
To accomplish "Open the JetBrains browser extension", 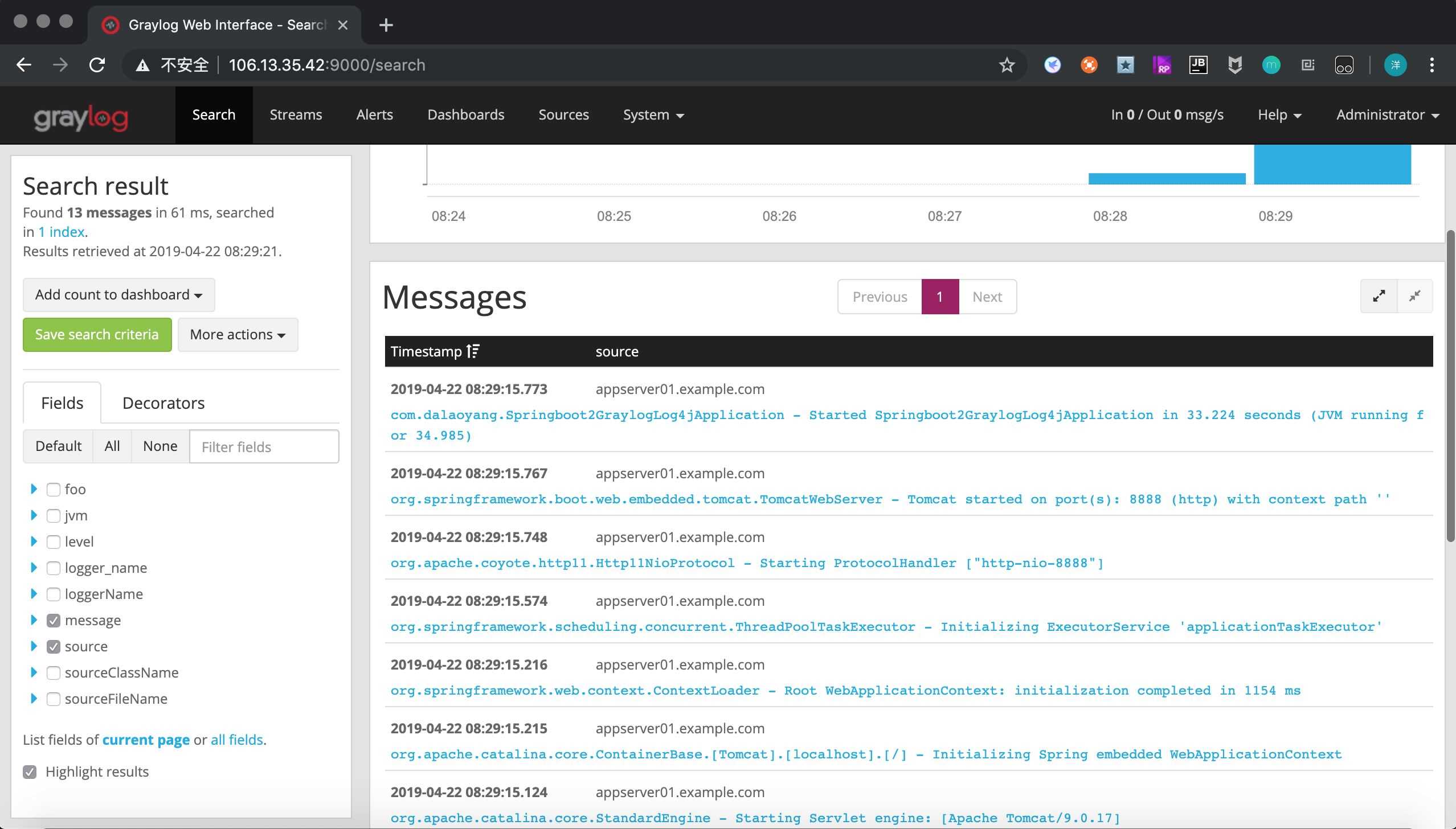I will click(x=1198, y=65).
